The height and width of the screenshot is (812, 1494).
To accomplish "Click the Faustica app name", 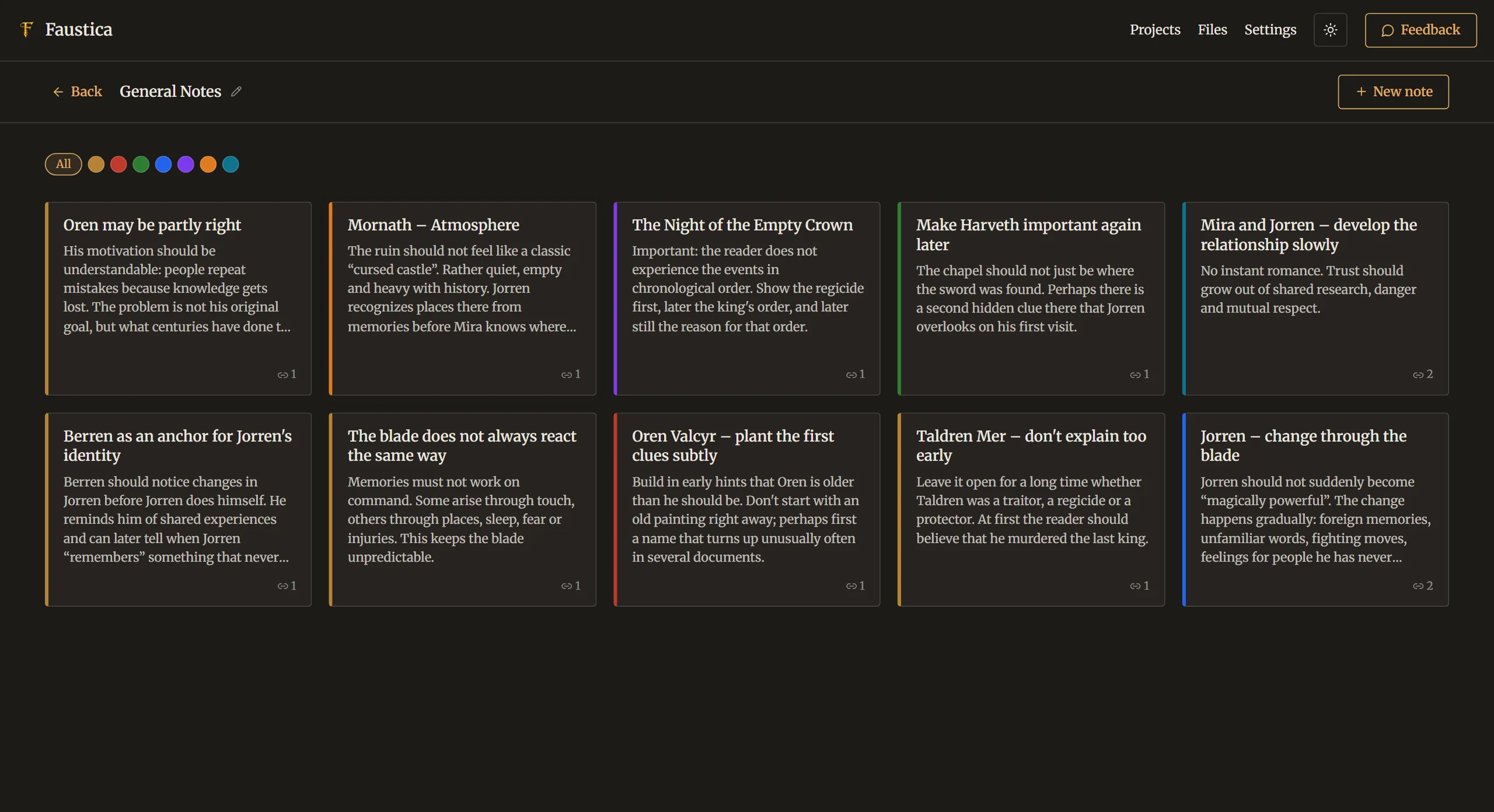I will click(79, 30).
